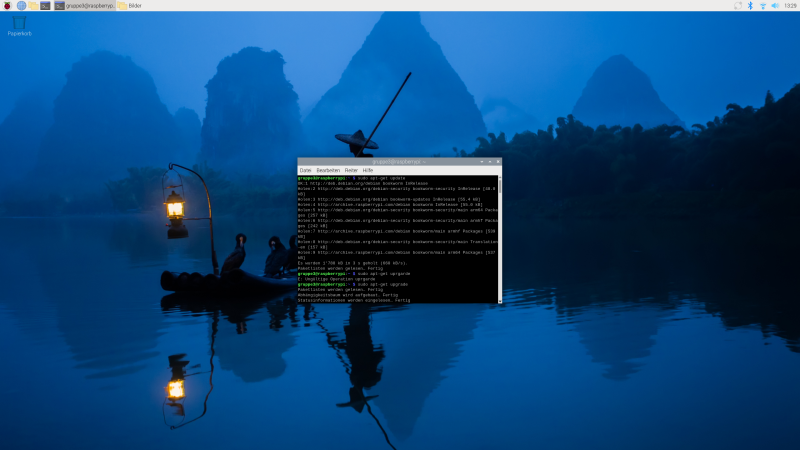This screenshot has width=800, height=450.
Task: Open the Papierkorb trash icon on desktop
Action: (19, 23)
